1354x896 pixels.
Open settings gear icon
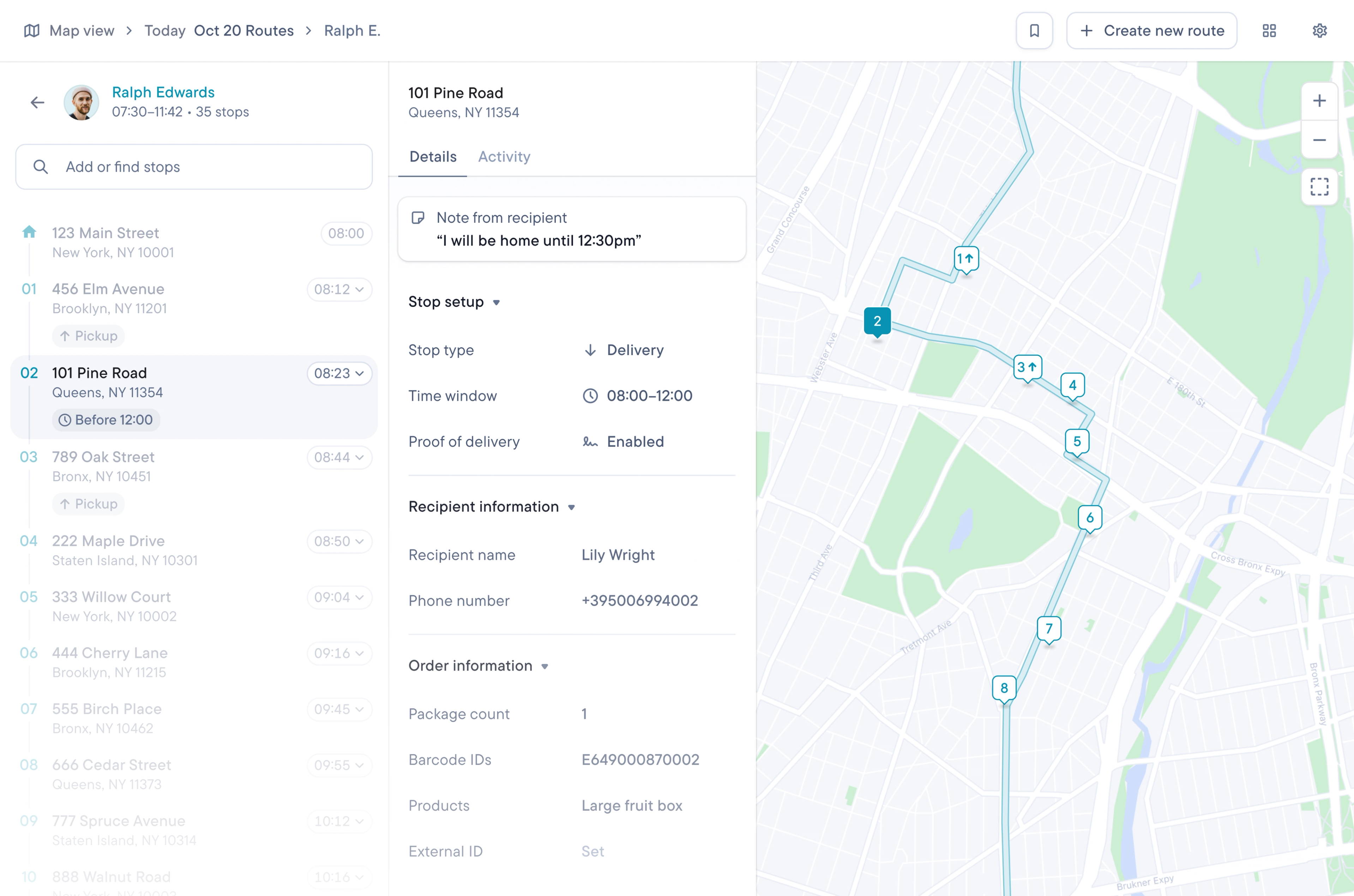[1319, 31]
